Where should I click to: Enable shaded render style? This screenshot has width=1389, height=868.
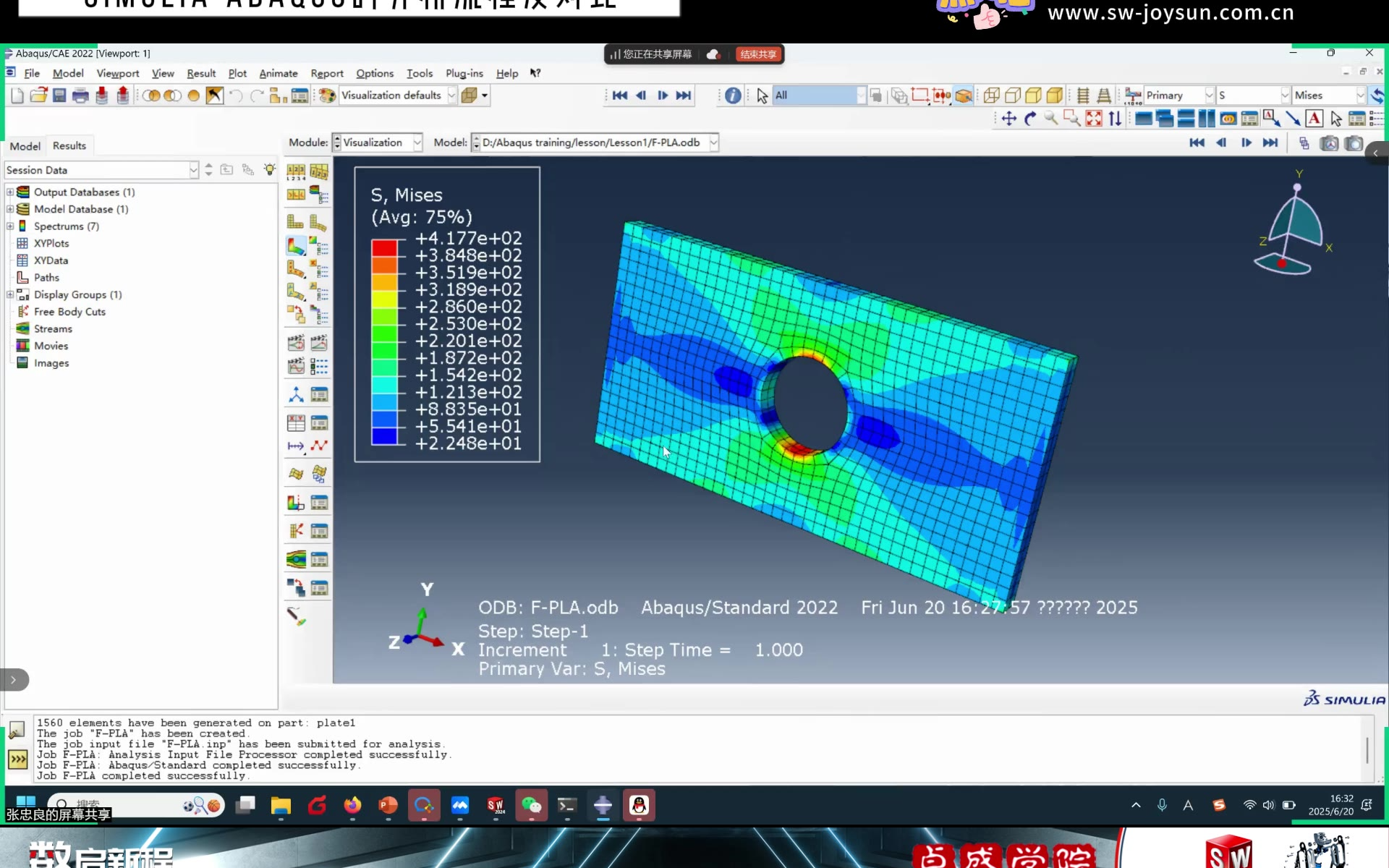pos(1055,95)
